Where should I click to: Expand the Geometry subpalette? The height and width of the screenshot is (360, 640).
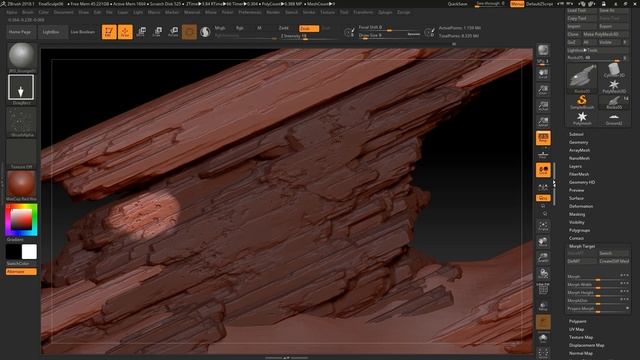(578, 142)
